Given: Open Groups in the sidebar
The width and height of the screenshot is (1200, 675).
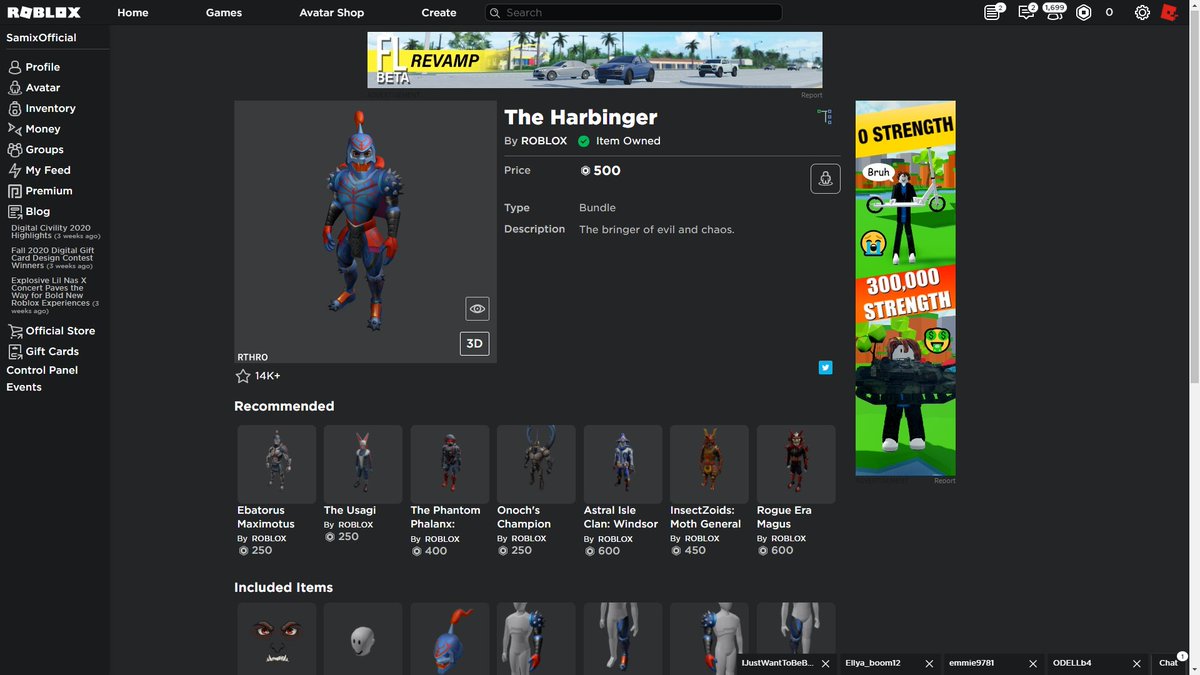Looking at the screenshot, I should tap(36, 150).
